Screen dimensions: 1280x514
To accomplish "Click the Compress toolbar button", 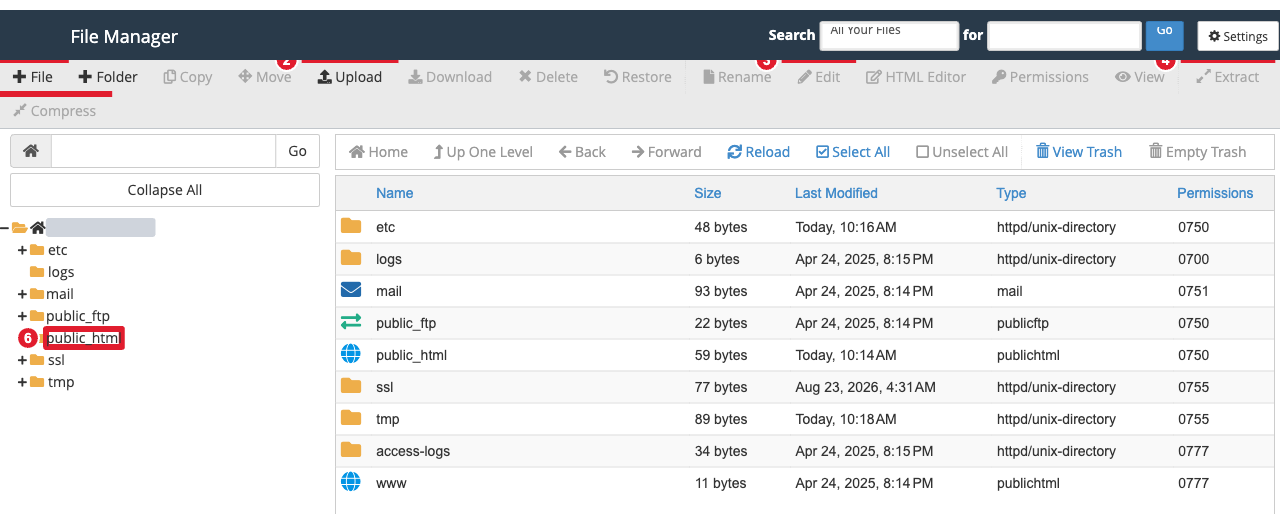I will (55, 111).
